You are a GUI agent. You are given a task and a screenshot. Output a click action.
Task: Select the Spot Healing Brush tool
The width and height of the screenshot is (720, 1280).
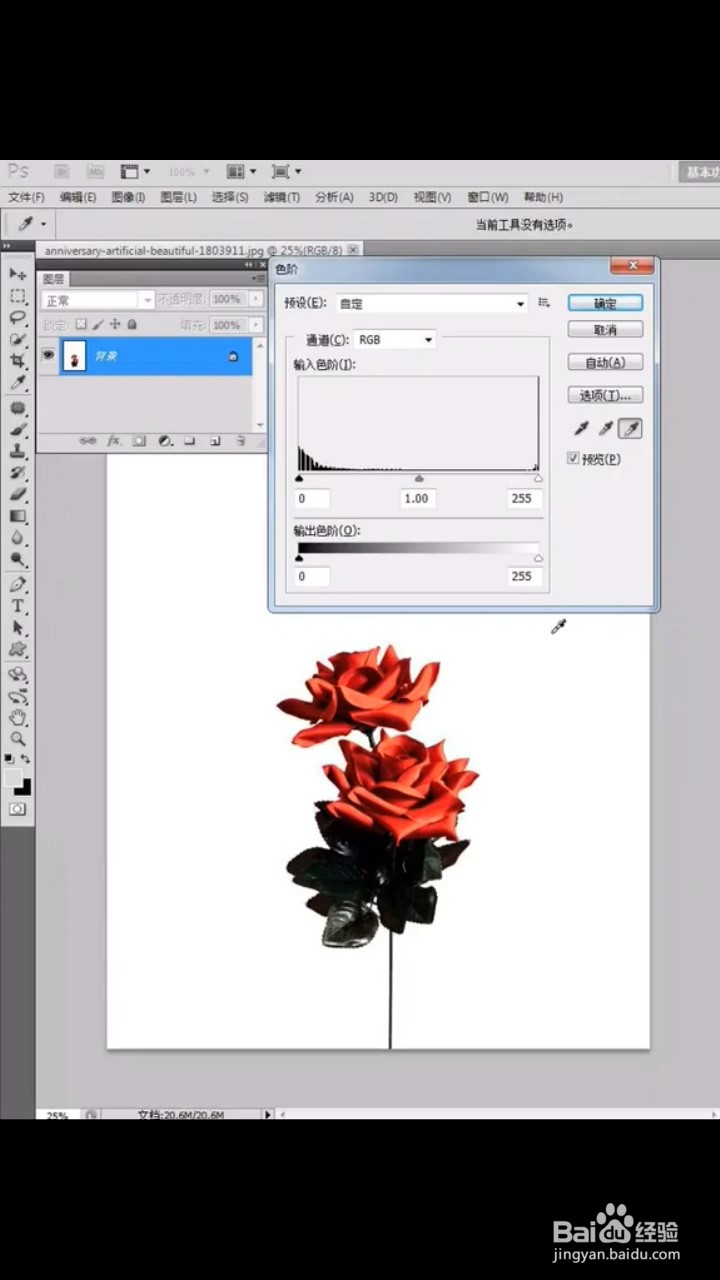point(18,408)
